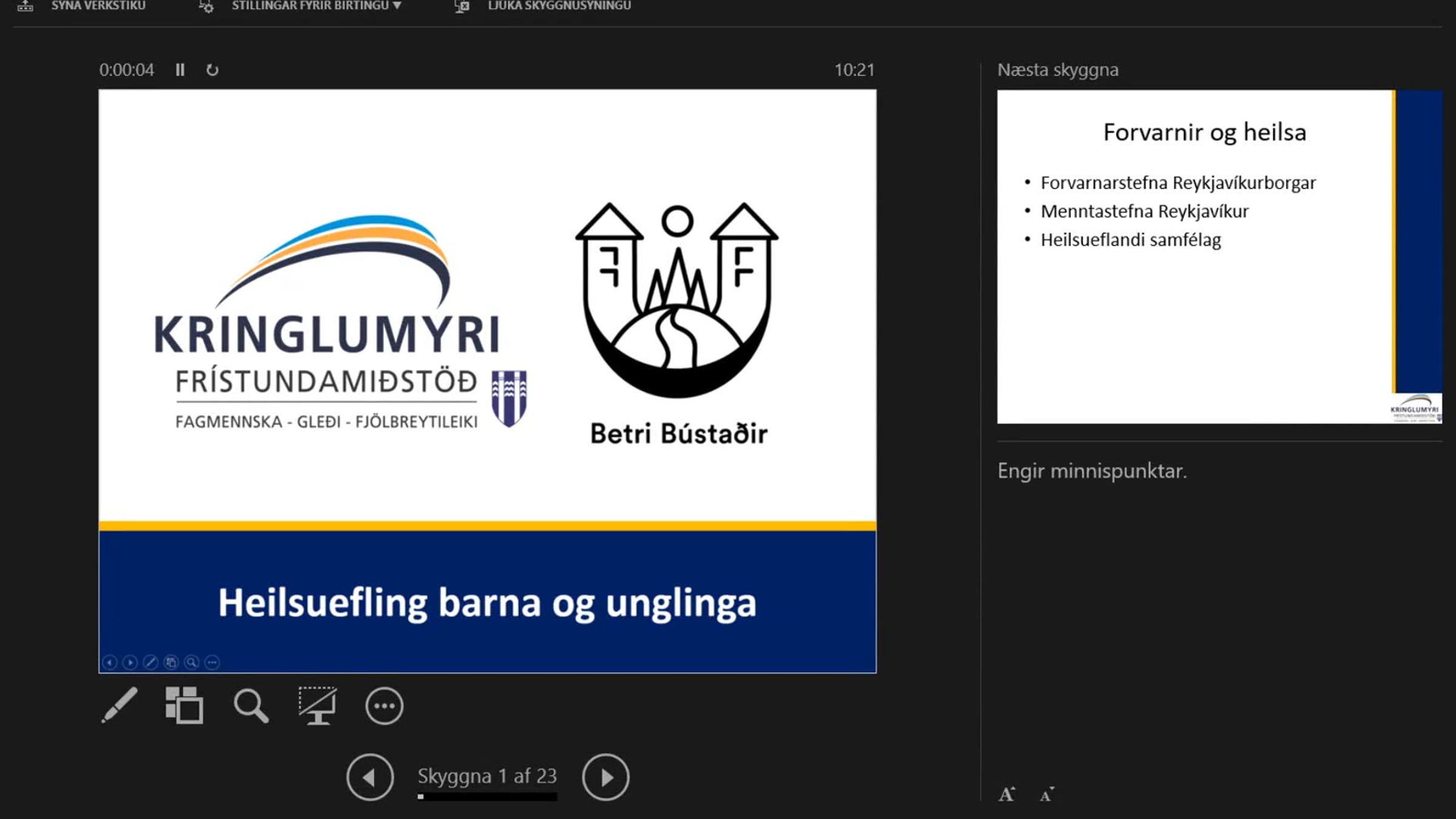Click the slide progress bar
This screenshot has width=1456, height=819.
[x=487, y=797]
